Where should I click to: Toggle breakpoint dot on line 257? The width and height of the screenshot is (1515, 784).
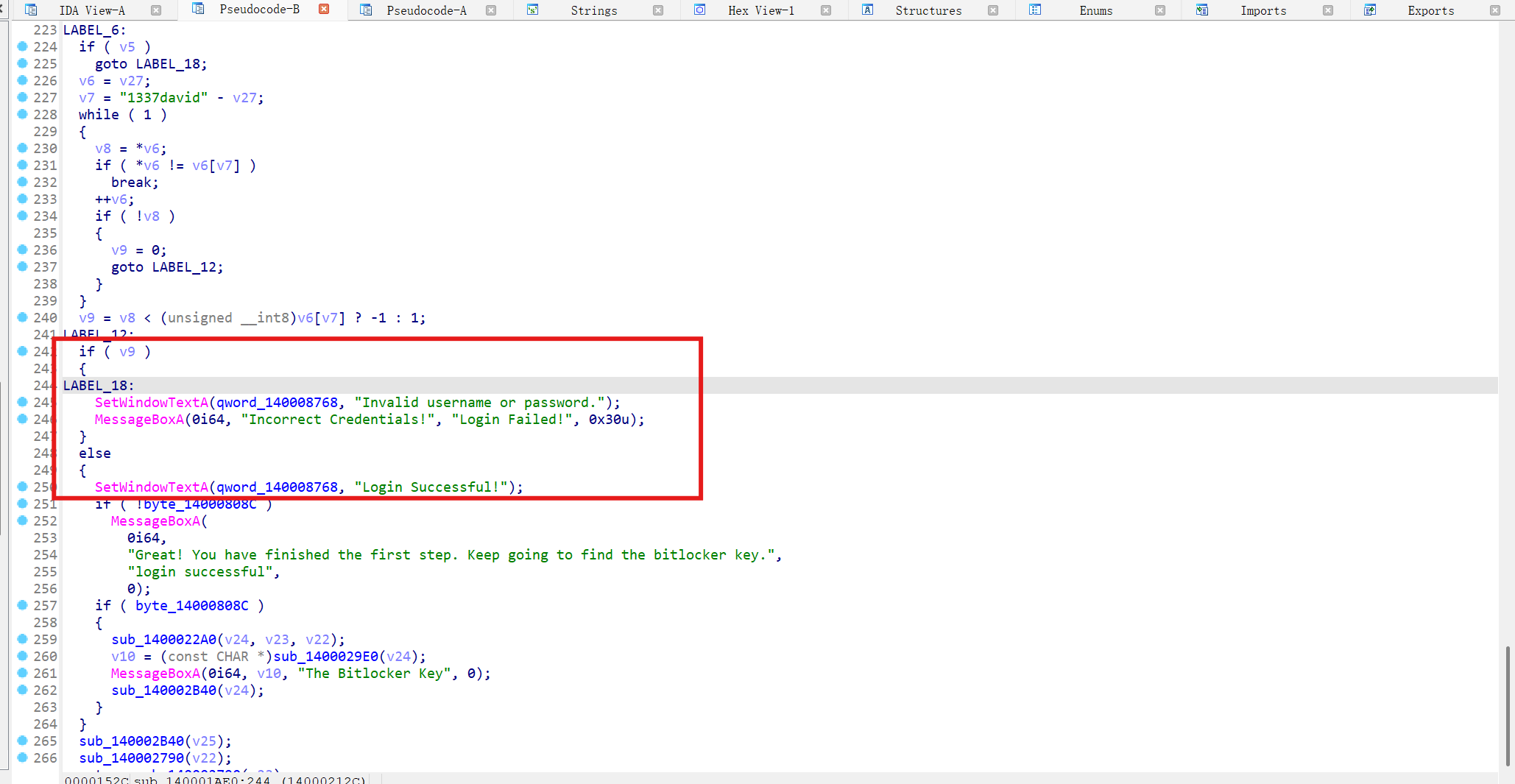coord(22,605)
